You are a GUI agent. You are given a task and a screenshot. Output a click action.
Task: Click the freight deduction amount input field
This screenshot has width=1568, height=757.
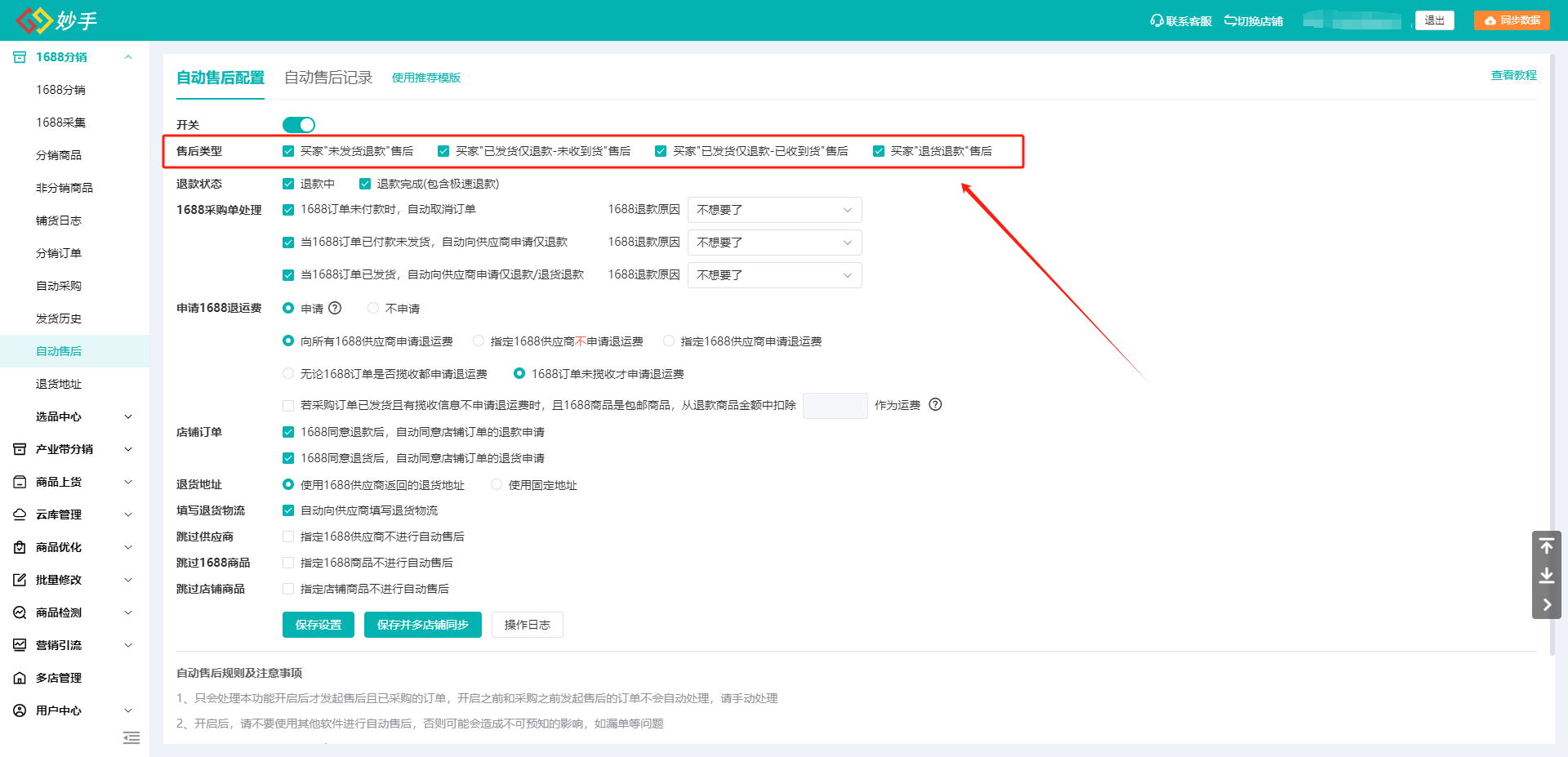tap(835, 405)
